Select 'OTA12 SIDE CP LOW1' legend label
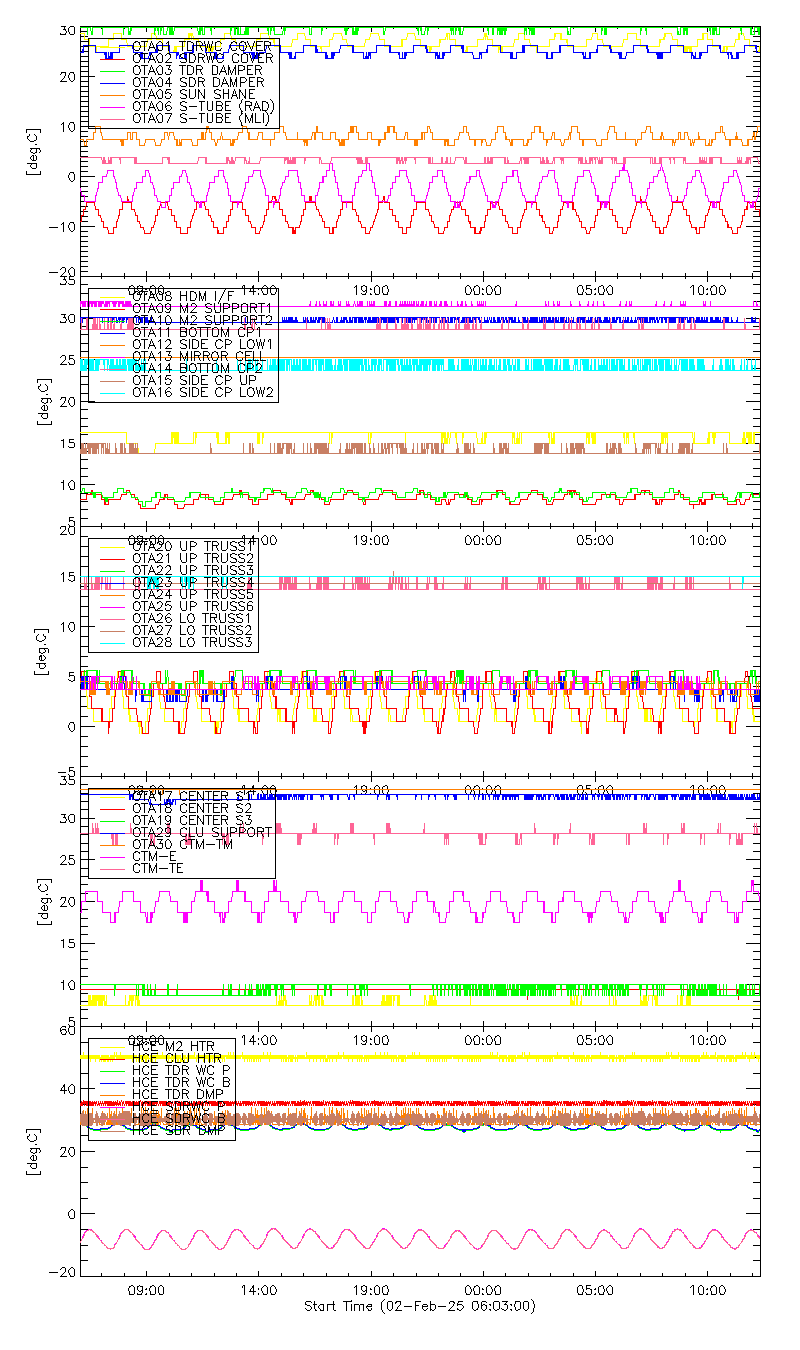 (x=203, y=343)
